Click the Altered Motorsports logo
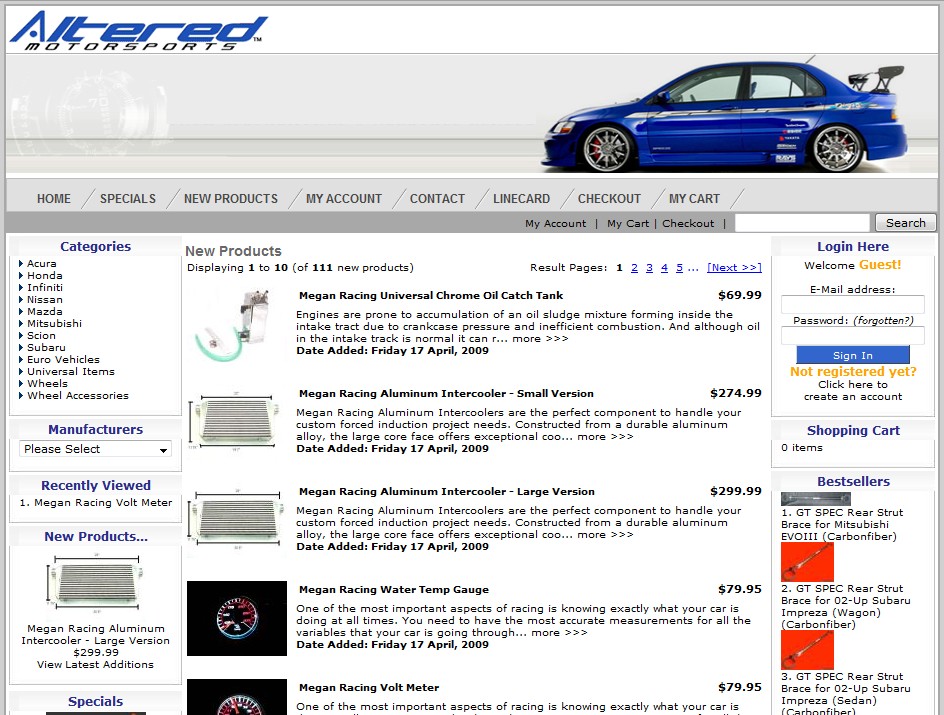The width and height of the screenshot is (944, 715). point(138,30)
